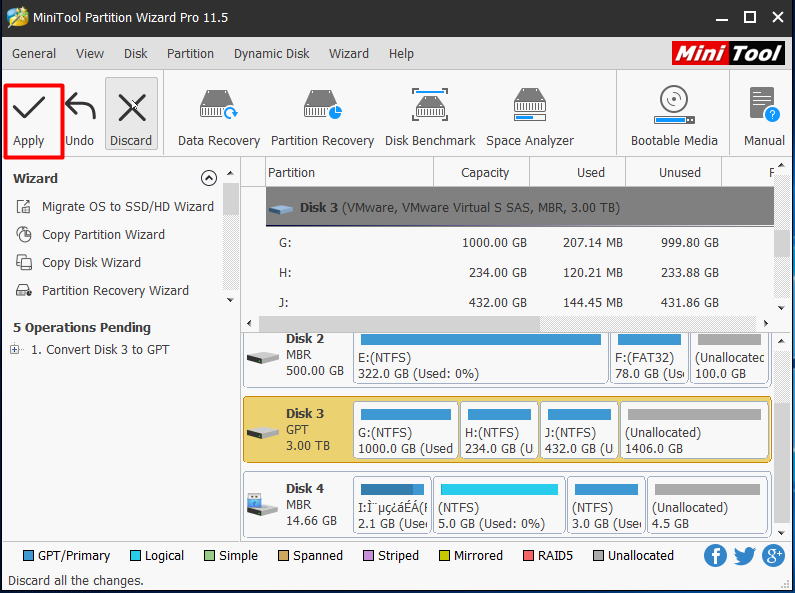795x593 pixels.
Task: Open the Google Plus page
Action: click(773, 555)
